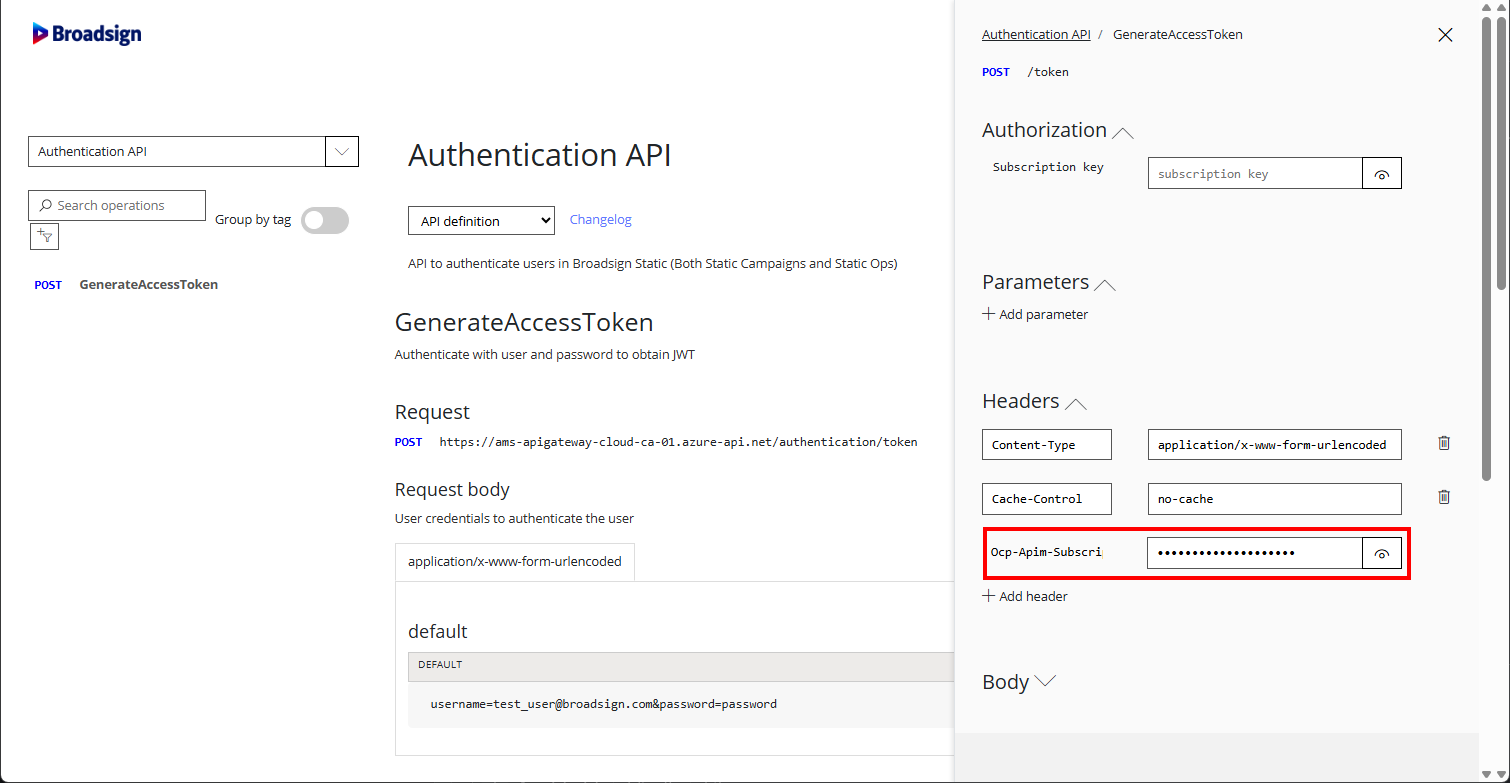Edit the application/x-www-form-urlencoded header value field
1510x783 pixels.
coord(1275,445)
